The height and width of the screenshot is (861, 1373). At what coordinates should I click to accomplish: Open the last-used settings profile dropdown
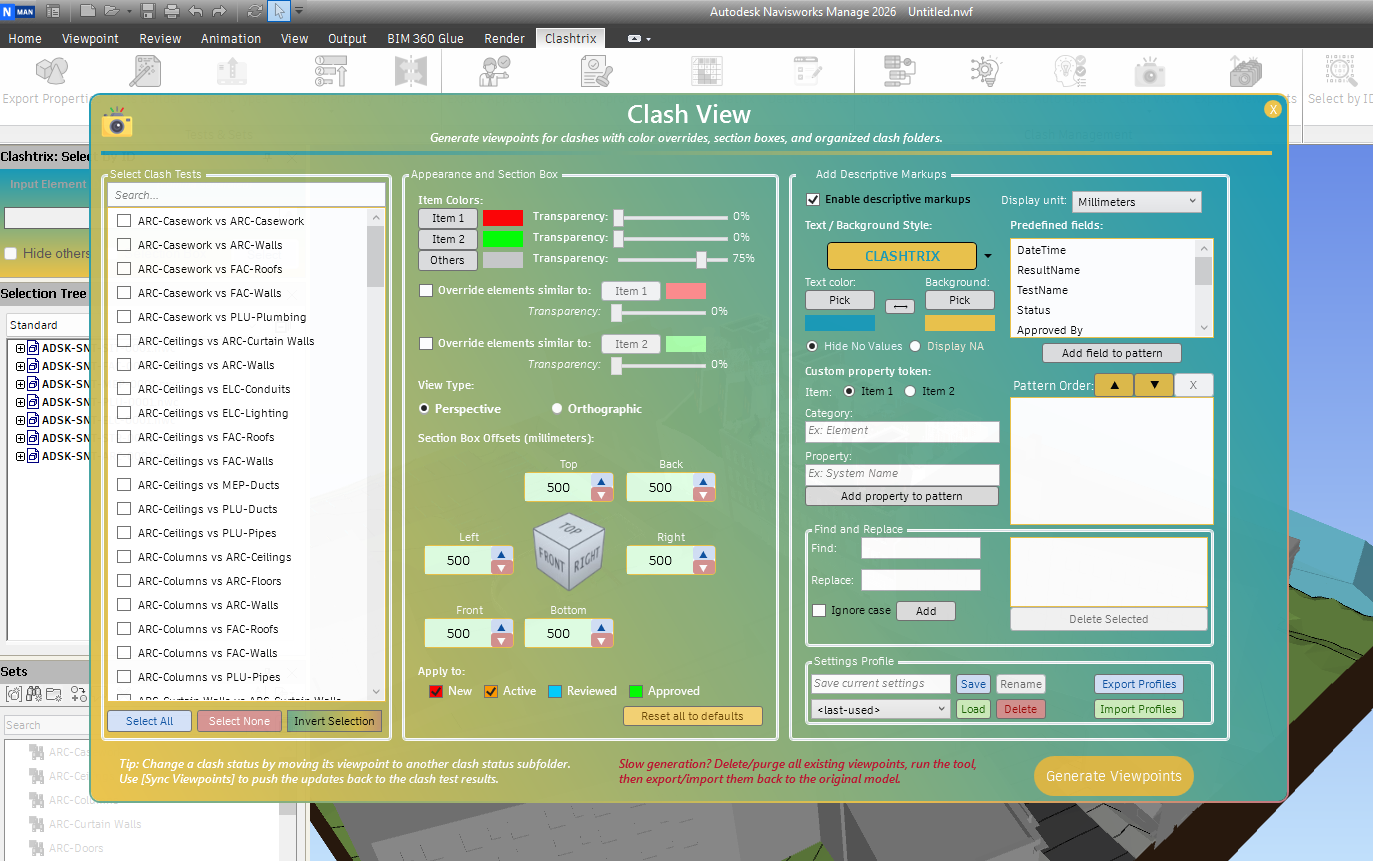[880, 709]
